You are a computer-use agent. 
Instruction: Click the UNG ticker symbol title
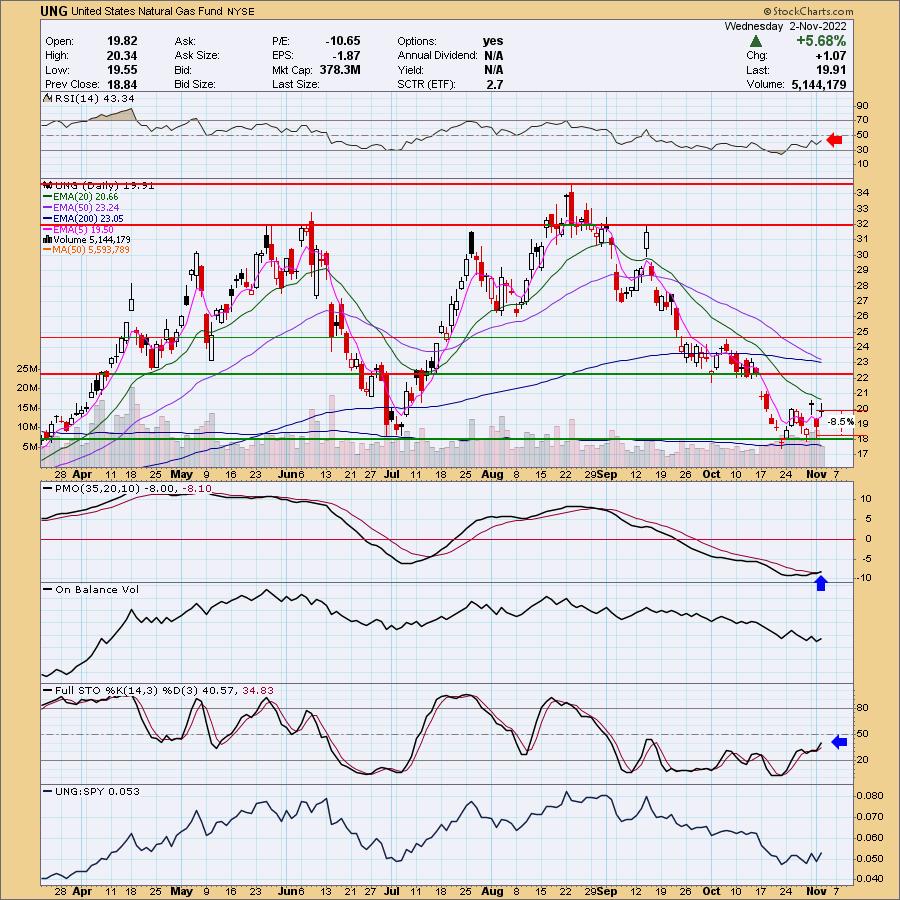click(x=54, y=11)
